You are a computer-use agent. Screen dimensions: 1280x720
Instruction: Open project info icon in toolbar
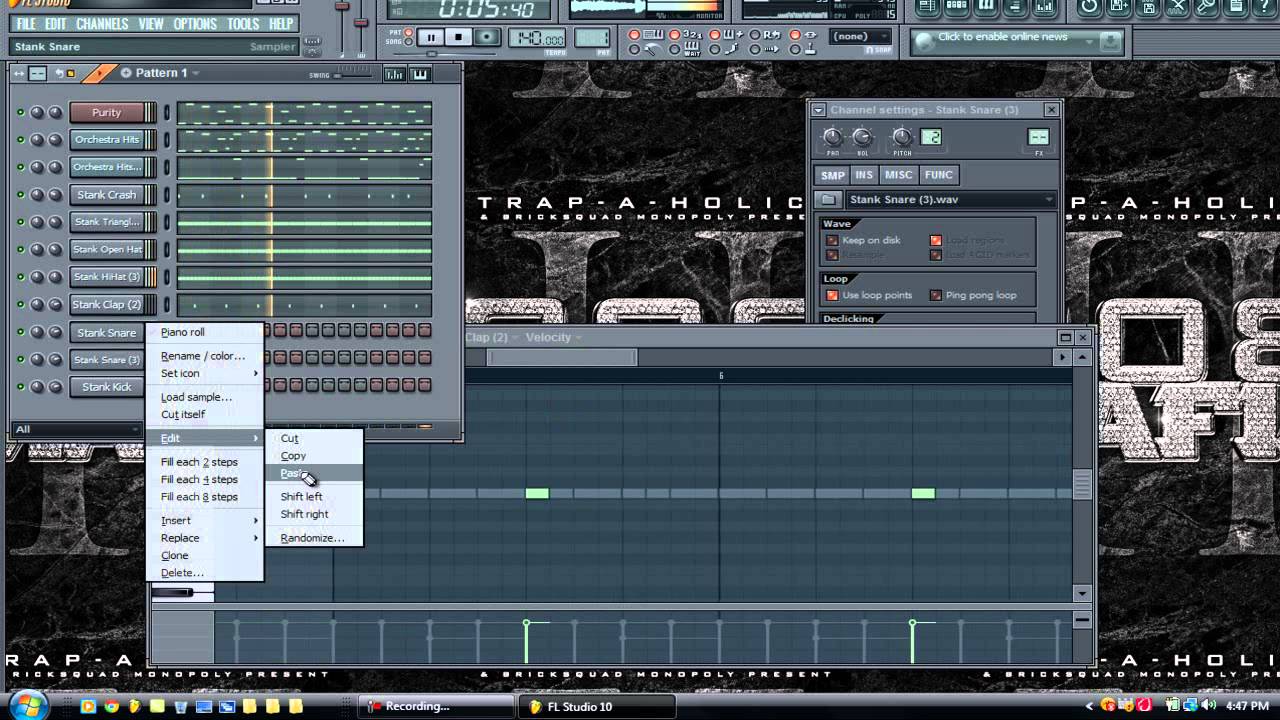[1238, 7]
